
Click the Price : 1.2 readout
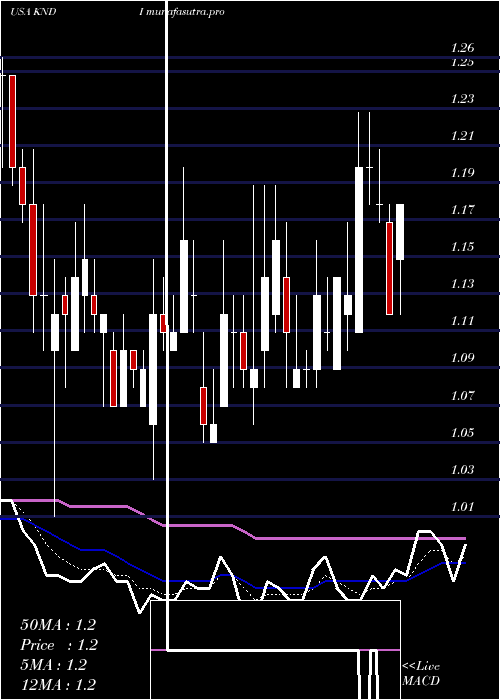coord(59,645)
